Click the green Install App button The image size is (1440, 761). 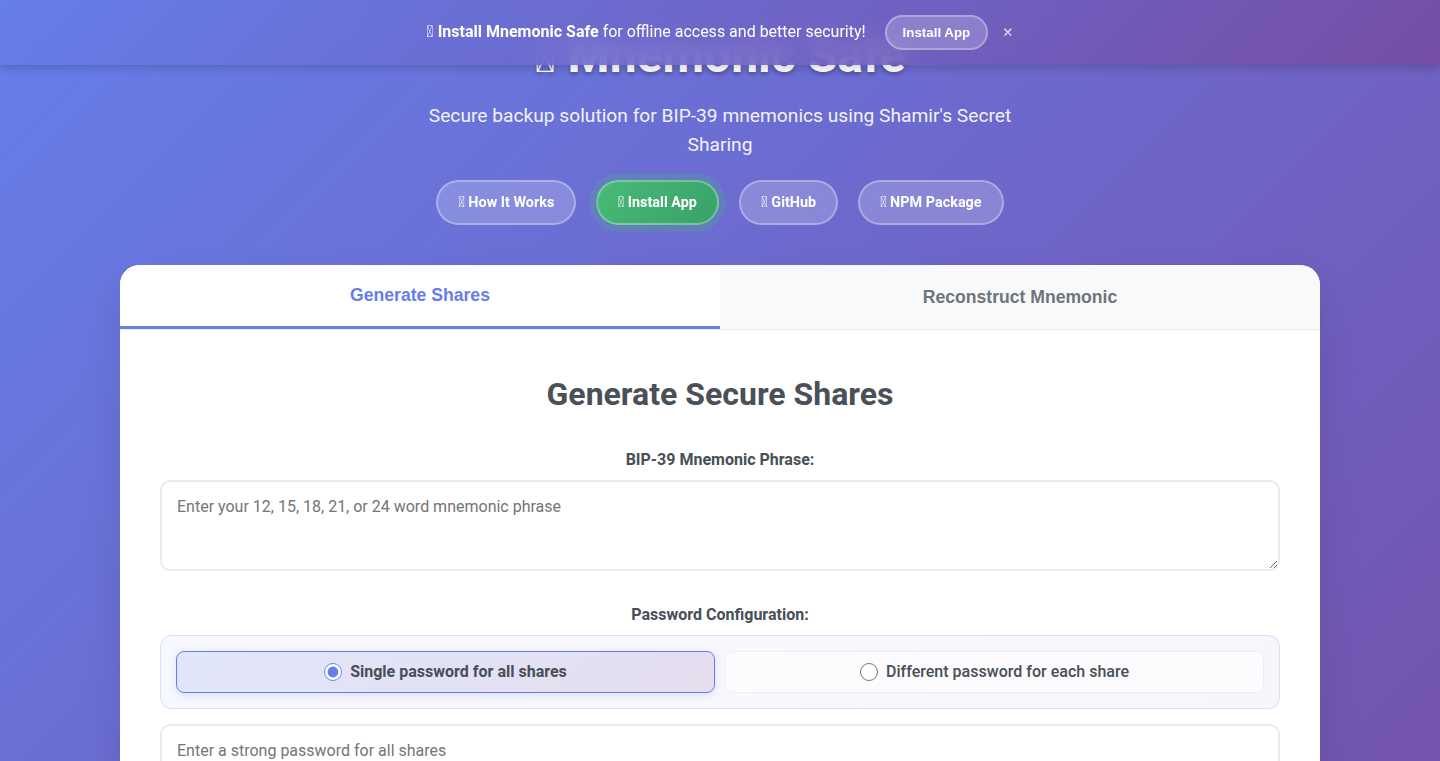coord(658,202)
